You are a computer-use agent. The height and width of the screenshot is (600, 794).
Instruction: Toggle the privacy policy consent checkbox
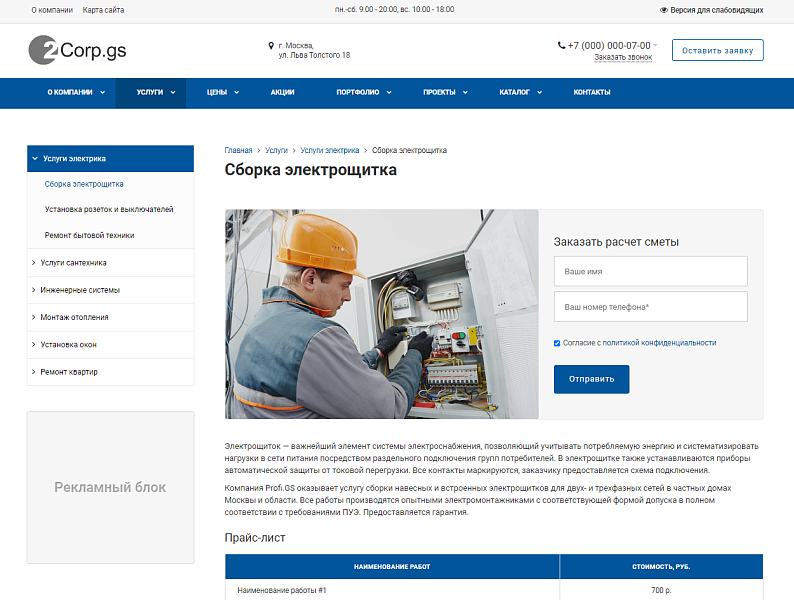[x=557, y=343]
